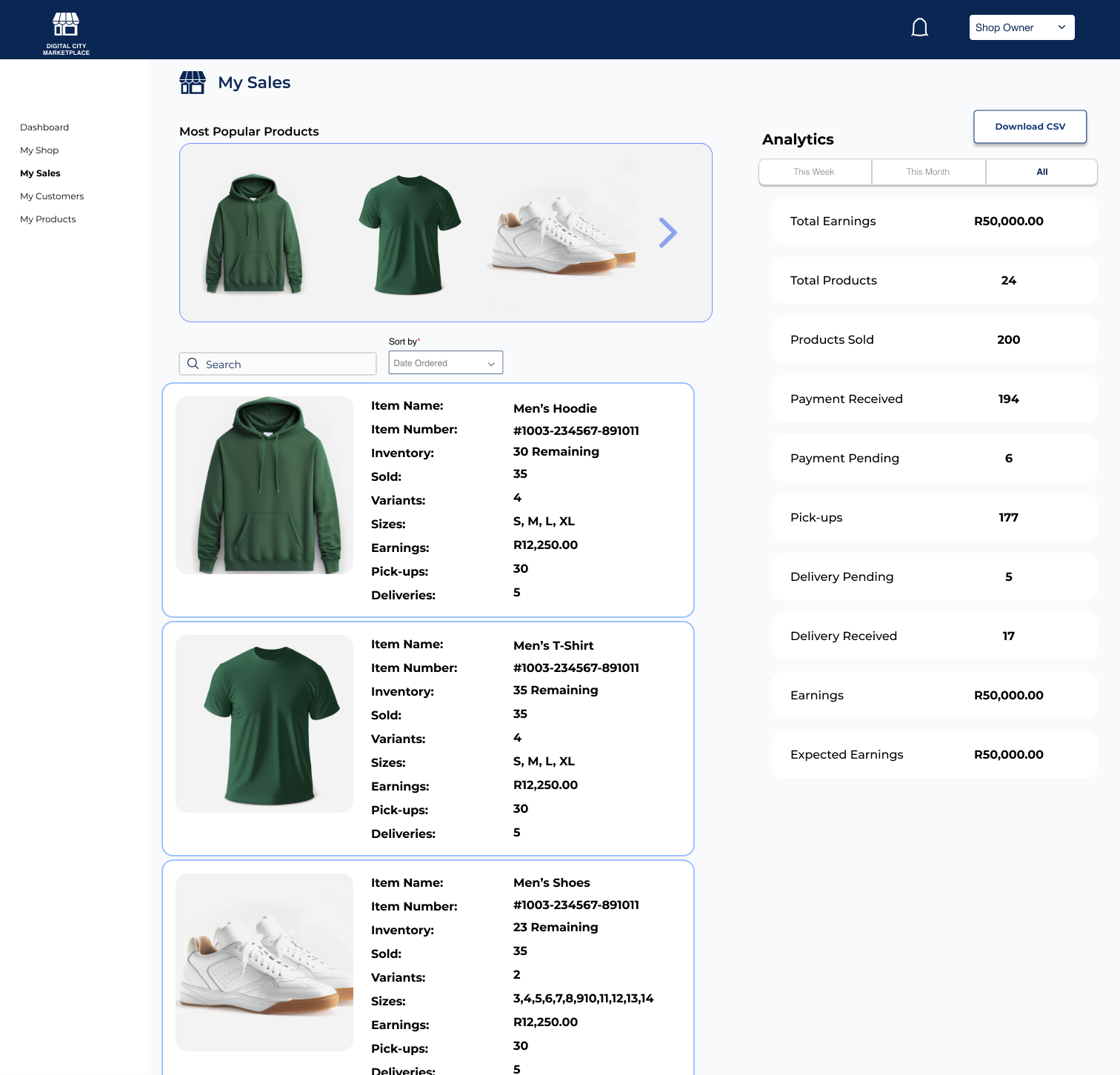Go to Dashboard in sidebar
The height and width of the screenshot is (1075, 1120).
[x=44, y=127]
